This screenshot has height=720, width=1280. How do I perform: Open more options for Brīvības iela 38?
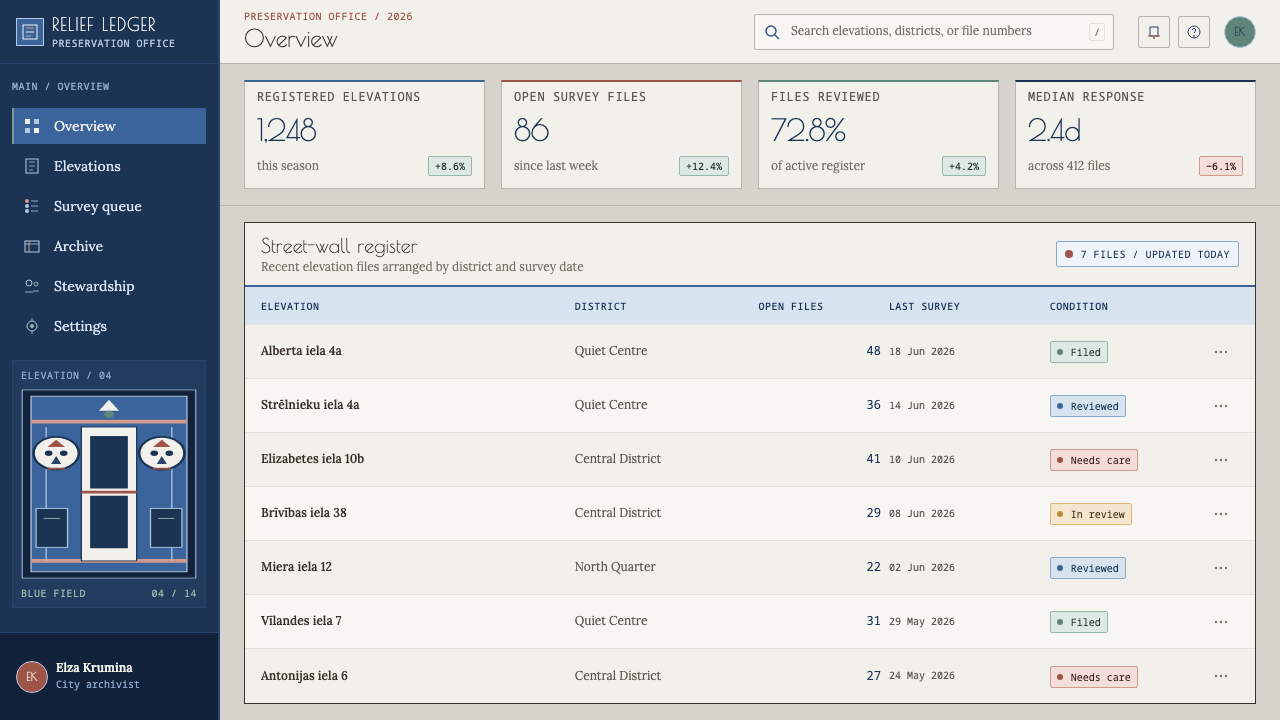coord(1221,514)
